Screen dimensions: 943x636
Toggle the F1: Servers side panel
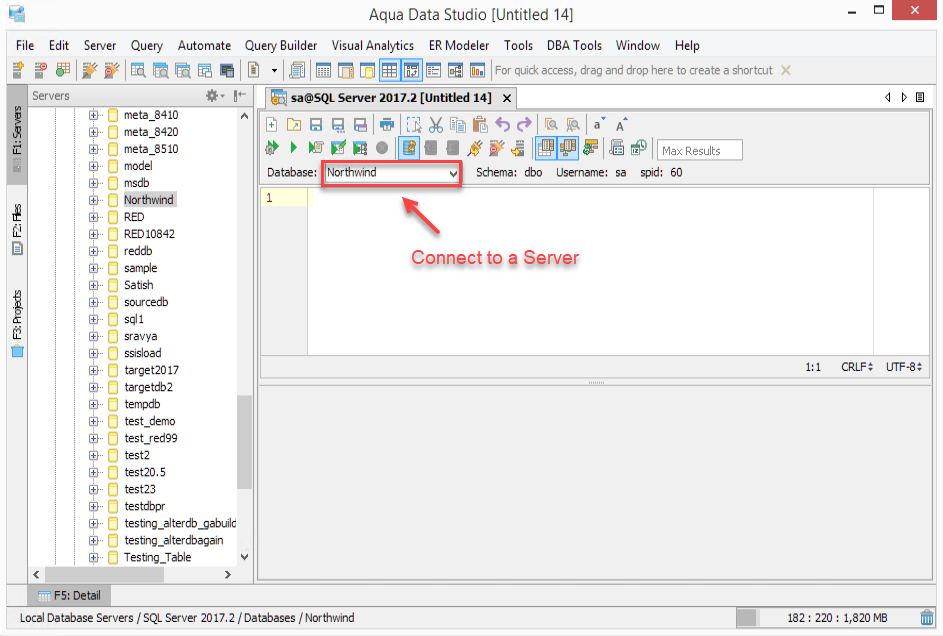click(x=17, y=135)
